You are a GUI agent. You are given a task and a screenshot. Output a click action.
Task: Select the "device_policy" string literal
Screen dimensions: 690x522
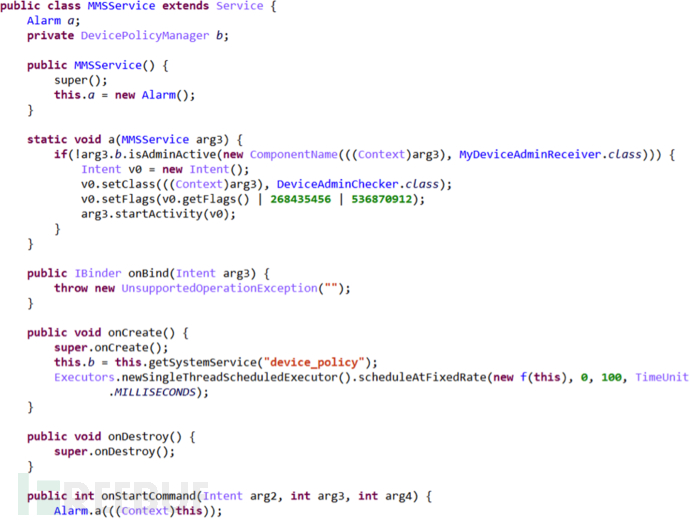[314, 362]
